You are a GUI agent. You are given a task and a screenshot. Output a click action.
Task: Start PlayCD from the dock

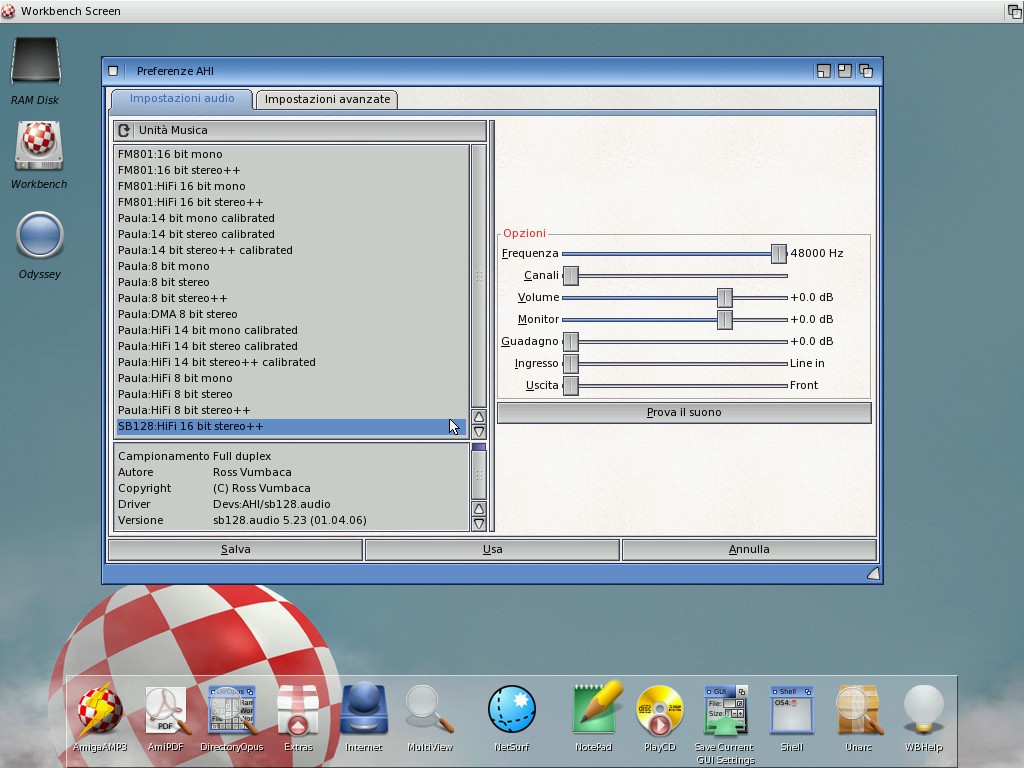pos(659,711)
